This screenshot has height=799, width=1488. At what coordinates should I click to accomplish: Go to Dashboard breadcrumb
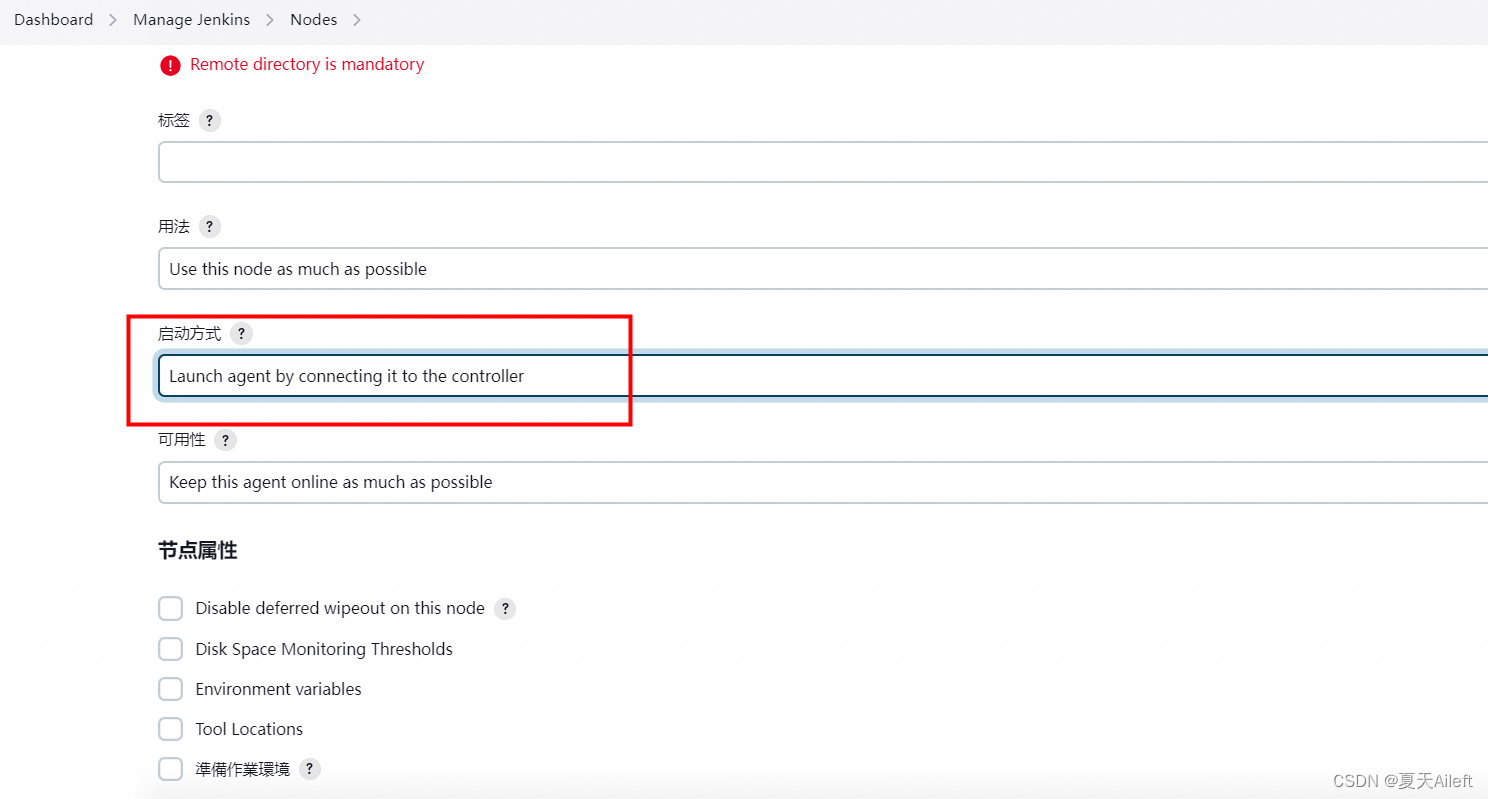54,20
